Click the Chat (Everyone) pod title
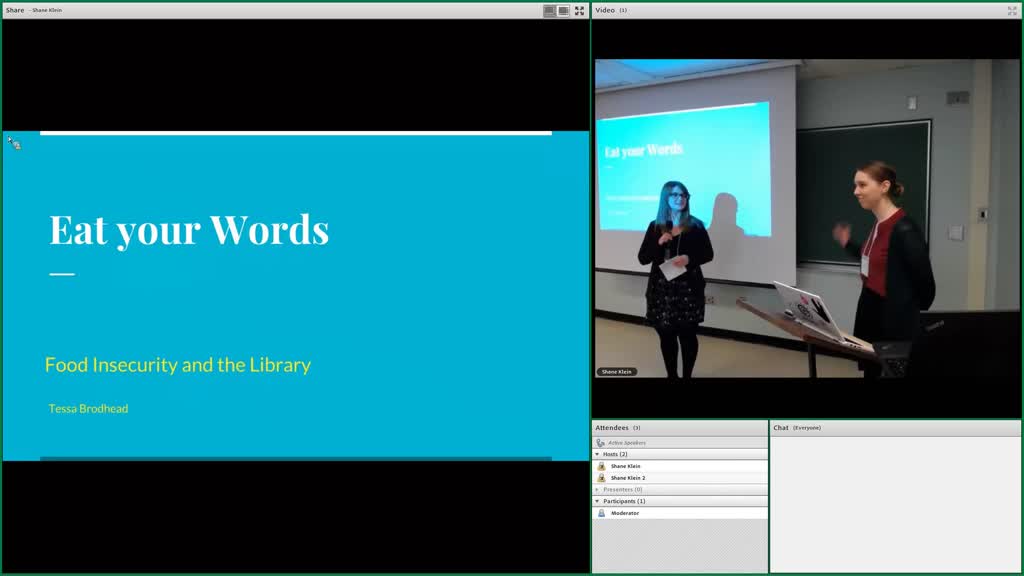1024x576 pixels. click(x=797, y=428)
